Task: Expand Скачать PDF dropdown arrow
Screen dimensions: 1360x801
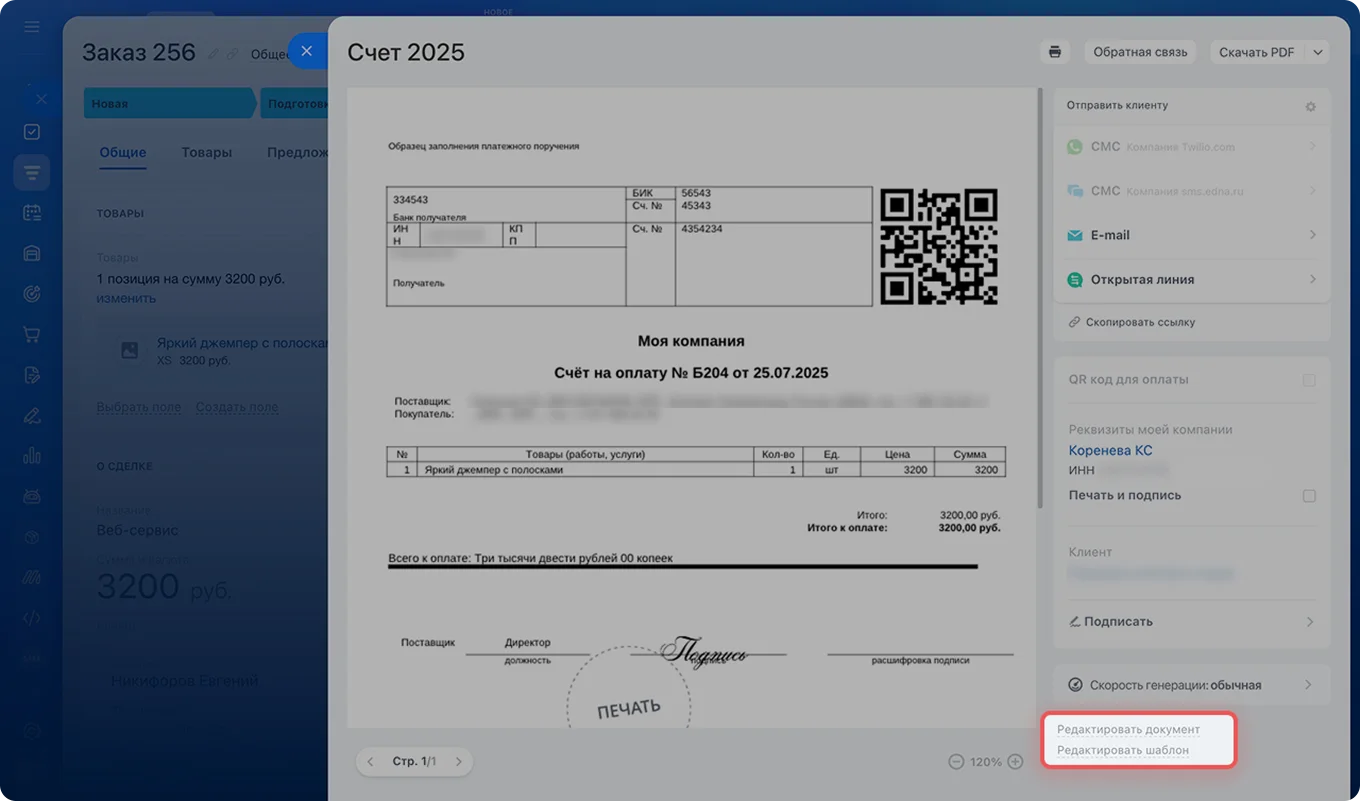Action: point(1318,52)
